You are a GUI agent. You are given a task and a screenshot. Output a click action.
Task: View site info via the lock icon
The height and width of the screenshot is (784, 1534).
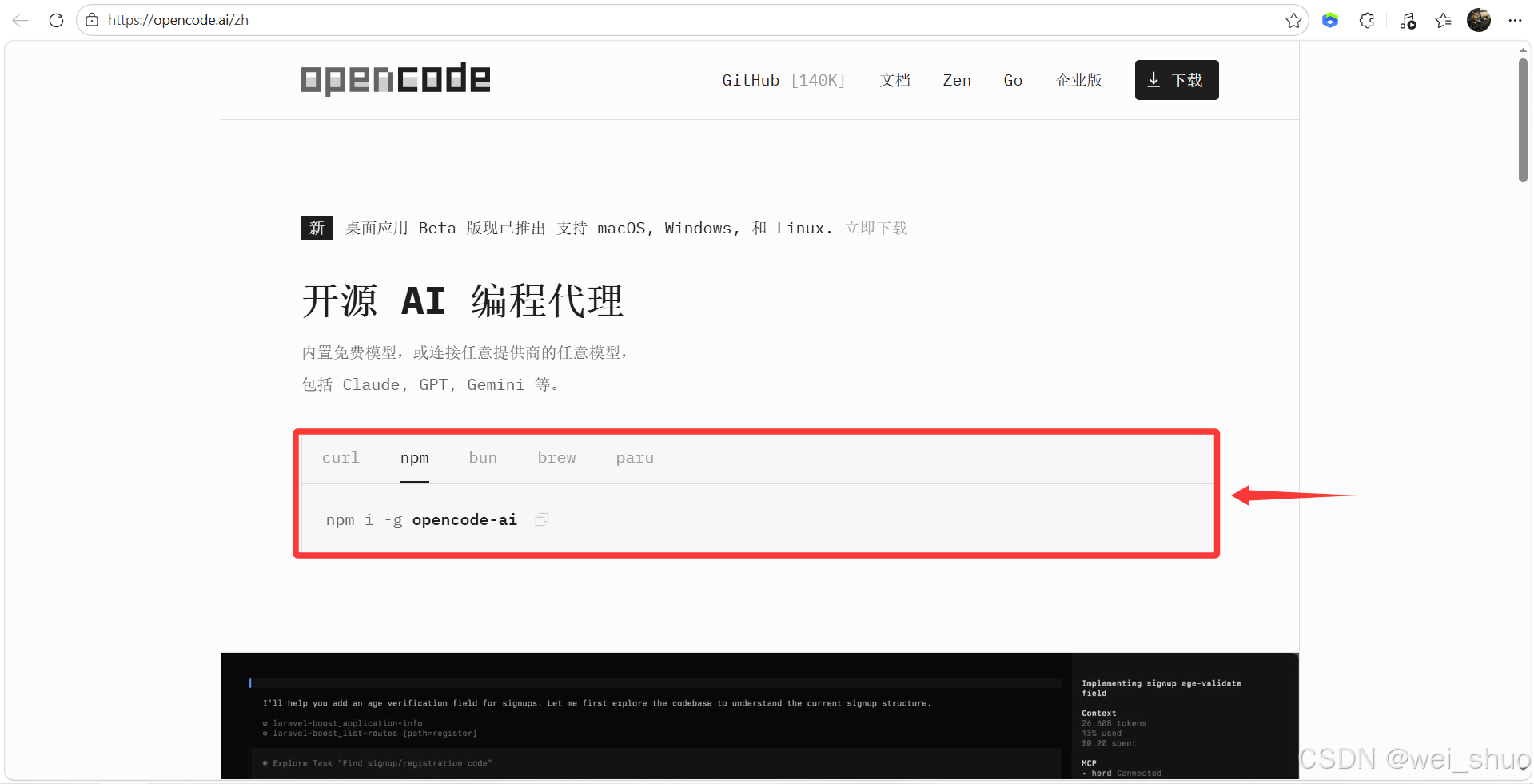92,20
